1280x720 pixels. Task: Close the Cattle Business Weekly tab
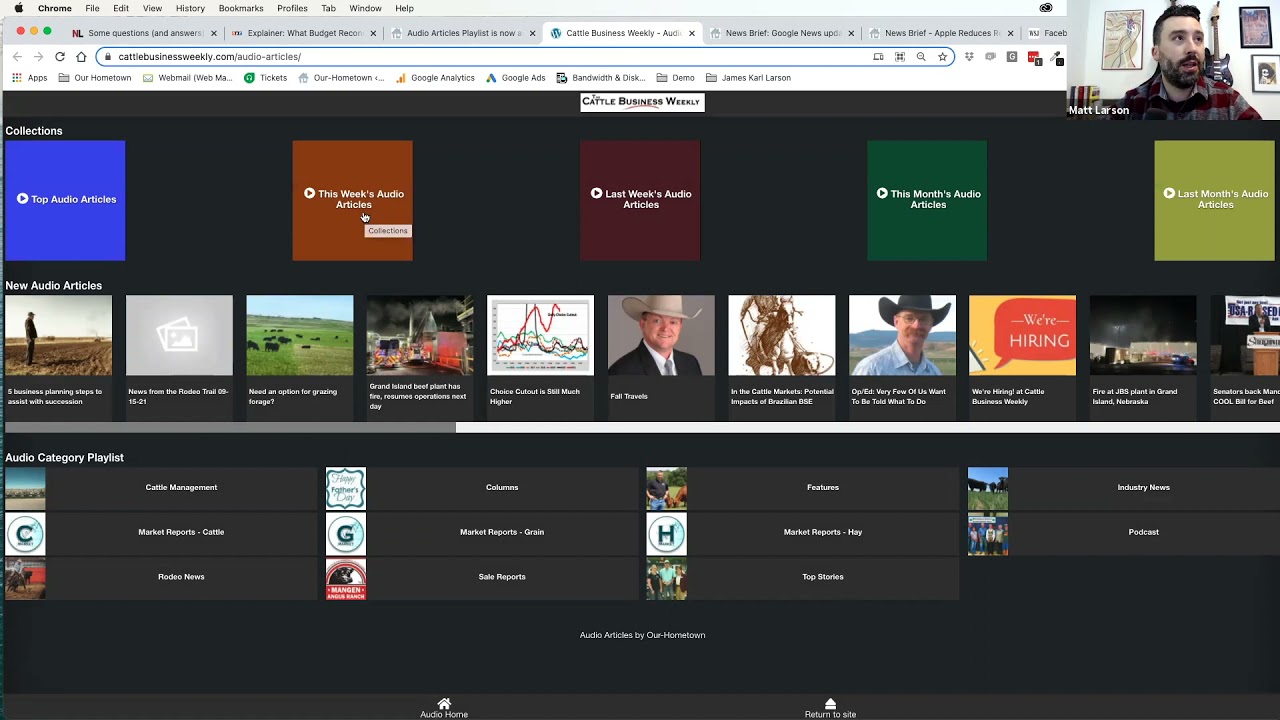click(691, 33)
